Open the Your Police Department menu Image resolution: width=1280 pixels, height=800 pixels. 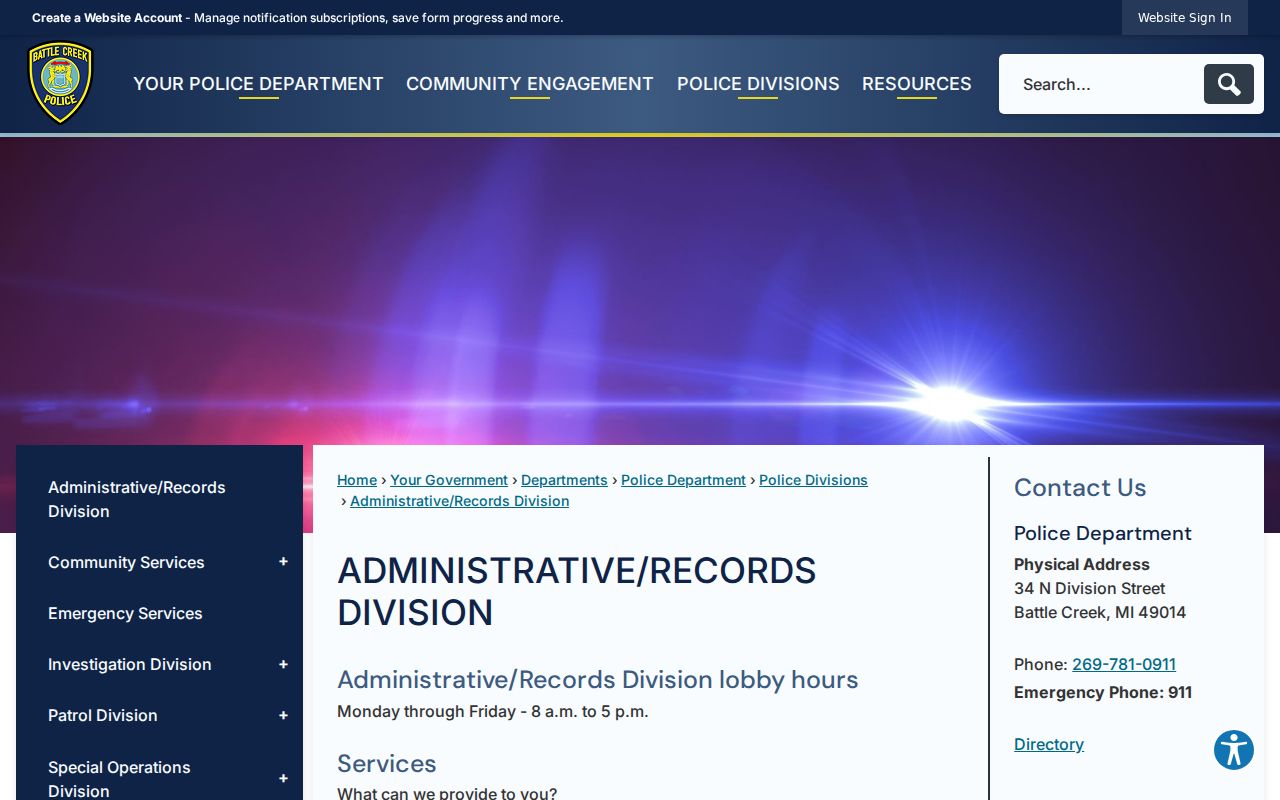click(258, 84)
